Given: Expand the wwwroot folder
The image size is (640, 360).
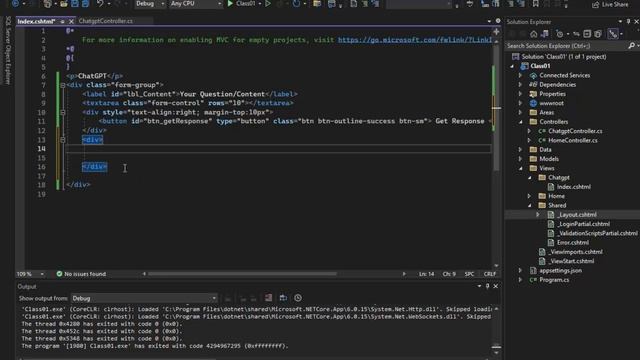Looking at the screenshot, I should tap(520, 103).
